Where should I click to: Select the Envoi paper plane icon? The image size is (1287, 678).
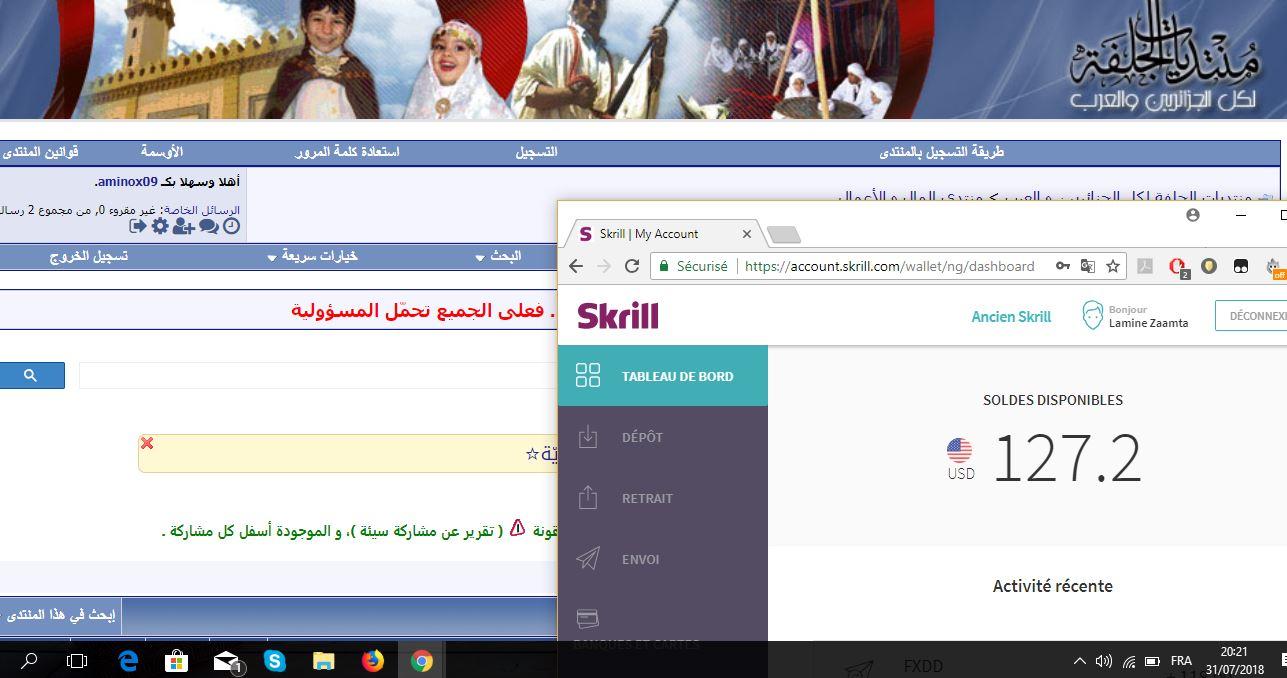588,559
